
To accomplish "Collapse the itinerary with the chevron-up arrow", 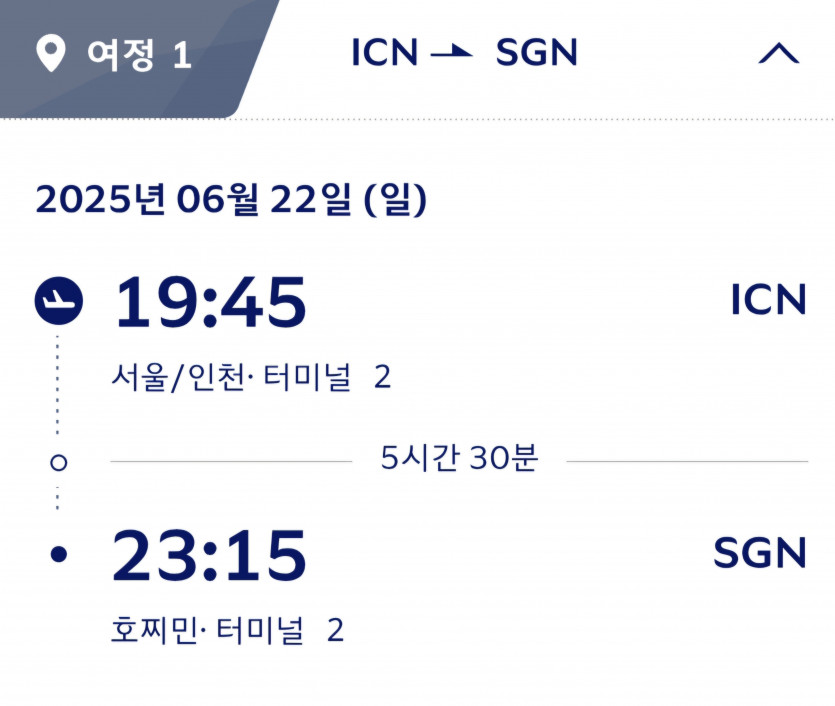I will click(779, 54).
